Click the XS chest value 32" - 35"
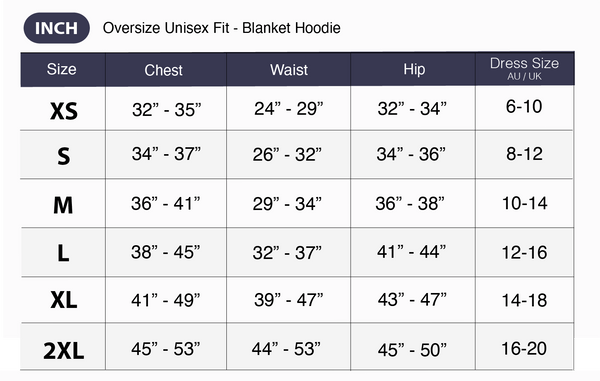This screenshot has height=381, width=600. click(166, 110)
